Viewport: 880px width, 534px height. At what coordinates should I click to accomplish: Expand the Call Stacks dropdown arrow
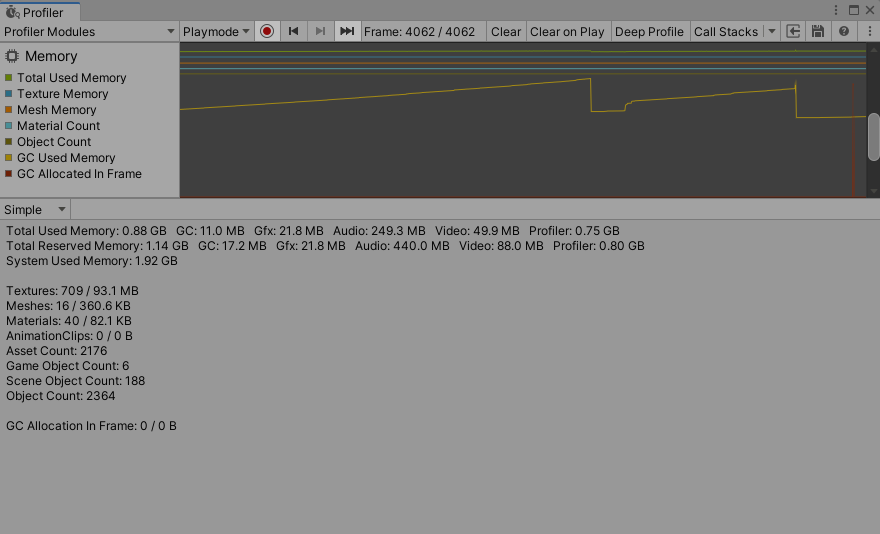click(x=771, y=31)
